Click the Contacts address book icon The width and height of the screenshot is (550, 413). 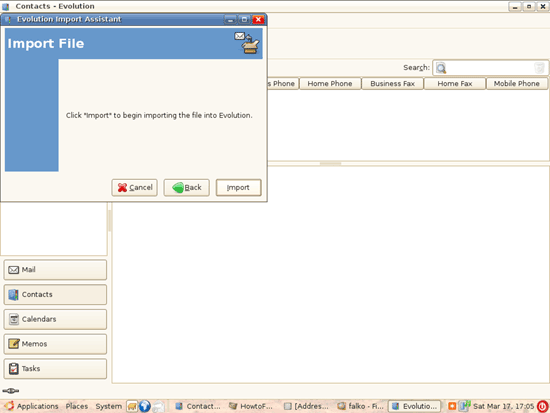[x=13, y=295]
